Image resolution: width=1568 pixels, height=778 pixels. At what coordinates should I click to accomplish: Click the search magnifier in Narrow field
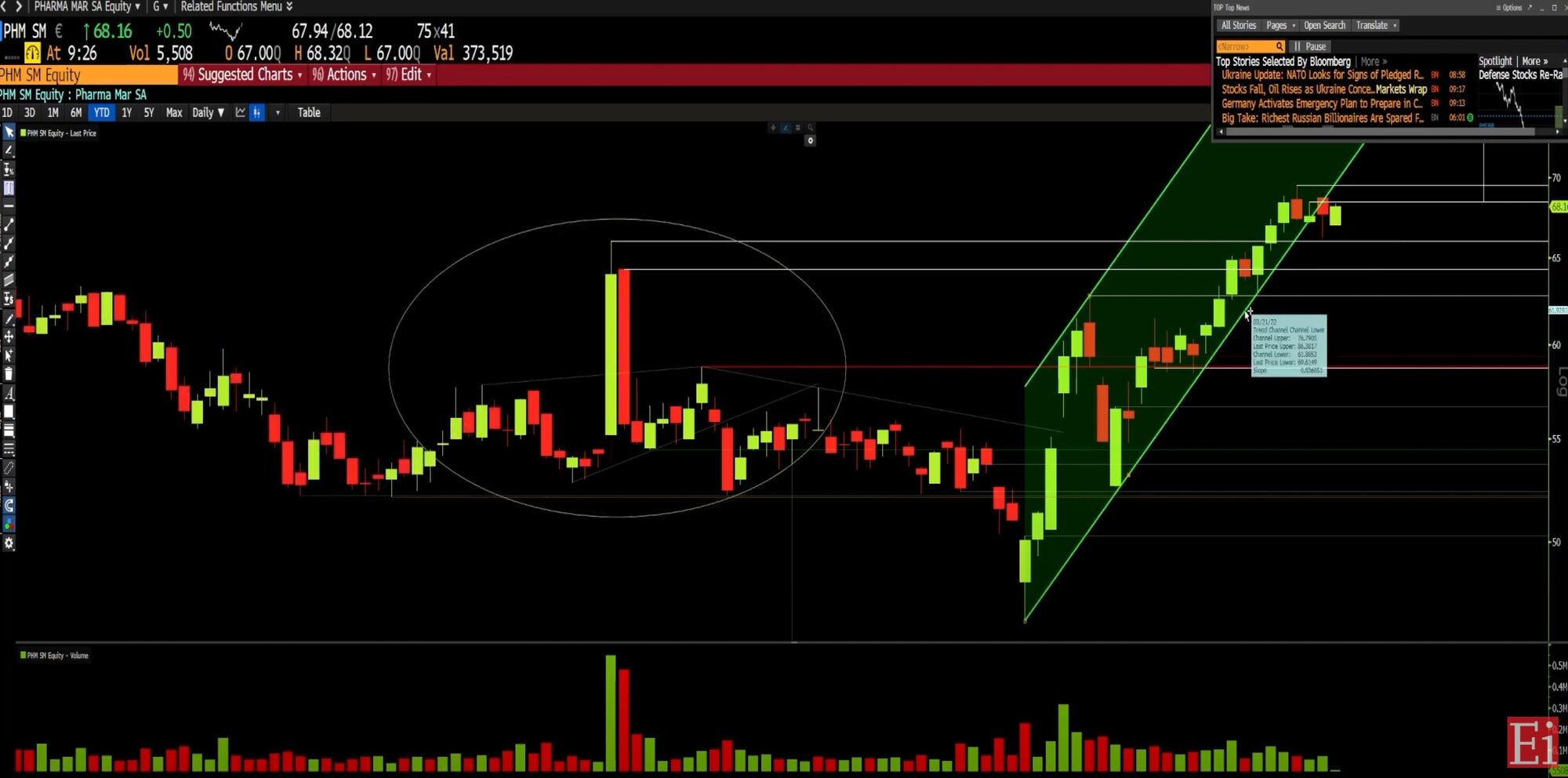pyautogui.click(x=1279, y=46)
